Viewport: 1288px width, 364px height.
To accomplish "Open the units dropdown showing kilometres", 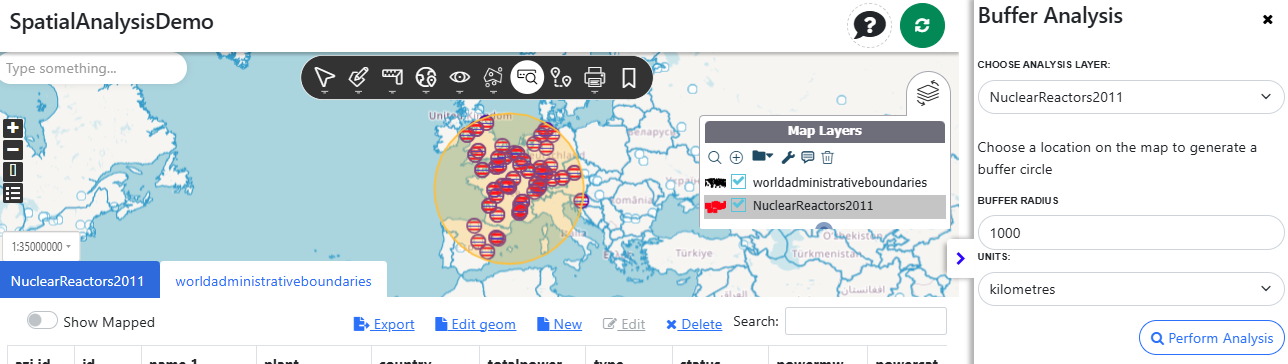I will tap(1131, 289).
